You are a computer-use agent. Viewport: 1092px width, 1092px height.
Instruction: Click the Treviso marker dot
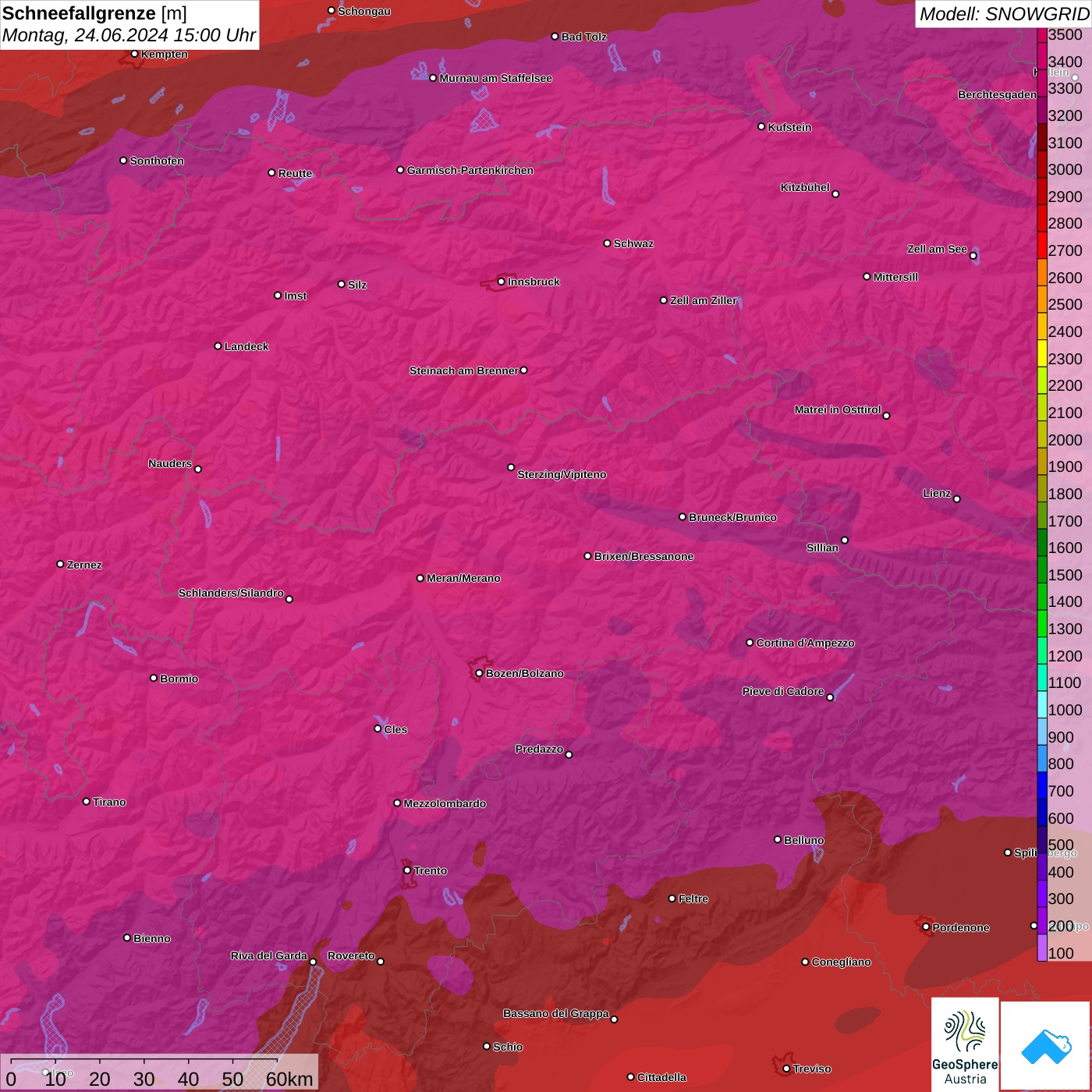point(787,1069)
